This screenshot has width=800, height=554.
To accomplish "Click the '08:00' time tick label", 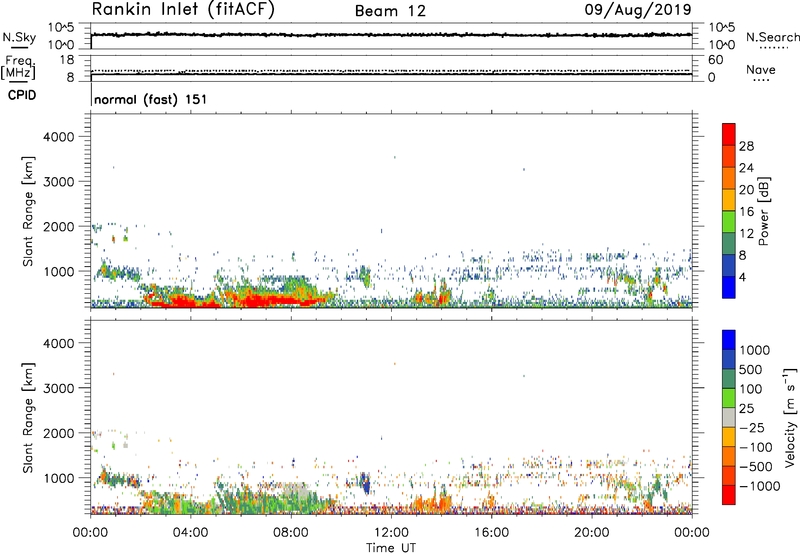I will click(x=291, y=533).
